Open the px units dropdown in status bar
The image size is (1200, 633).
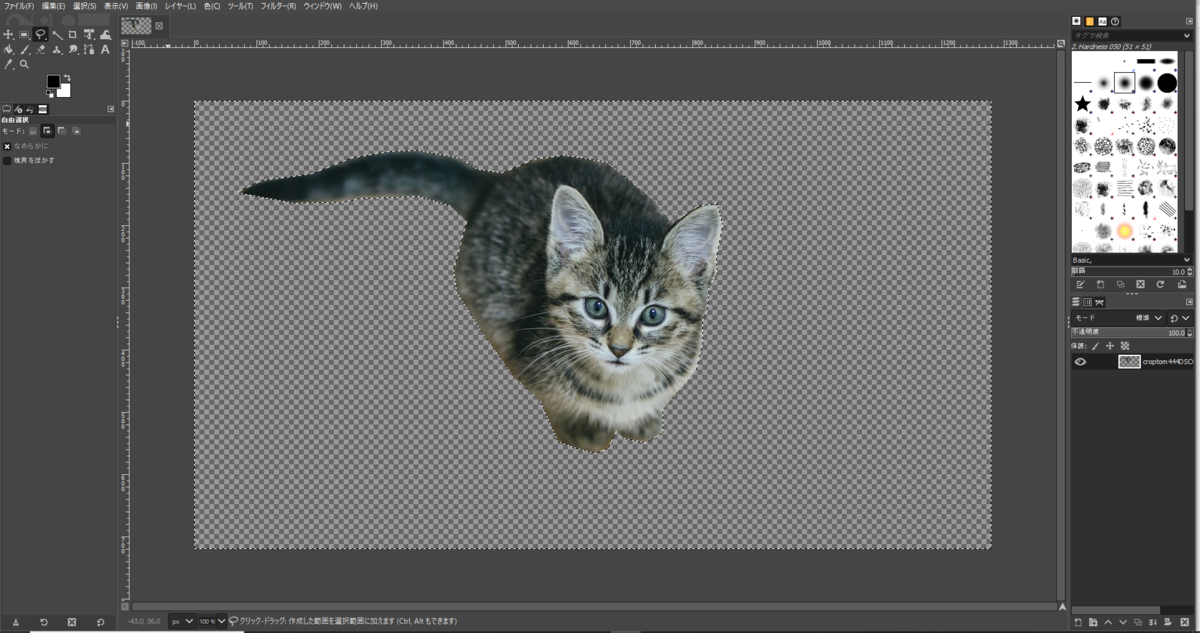(x=182, y=621)
